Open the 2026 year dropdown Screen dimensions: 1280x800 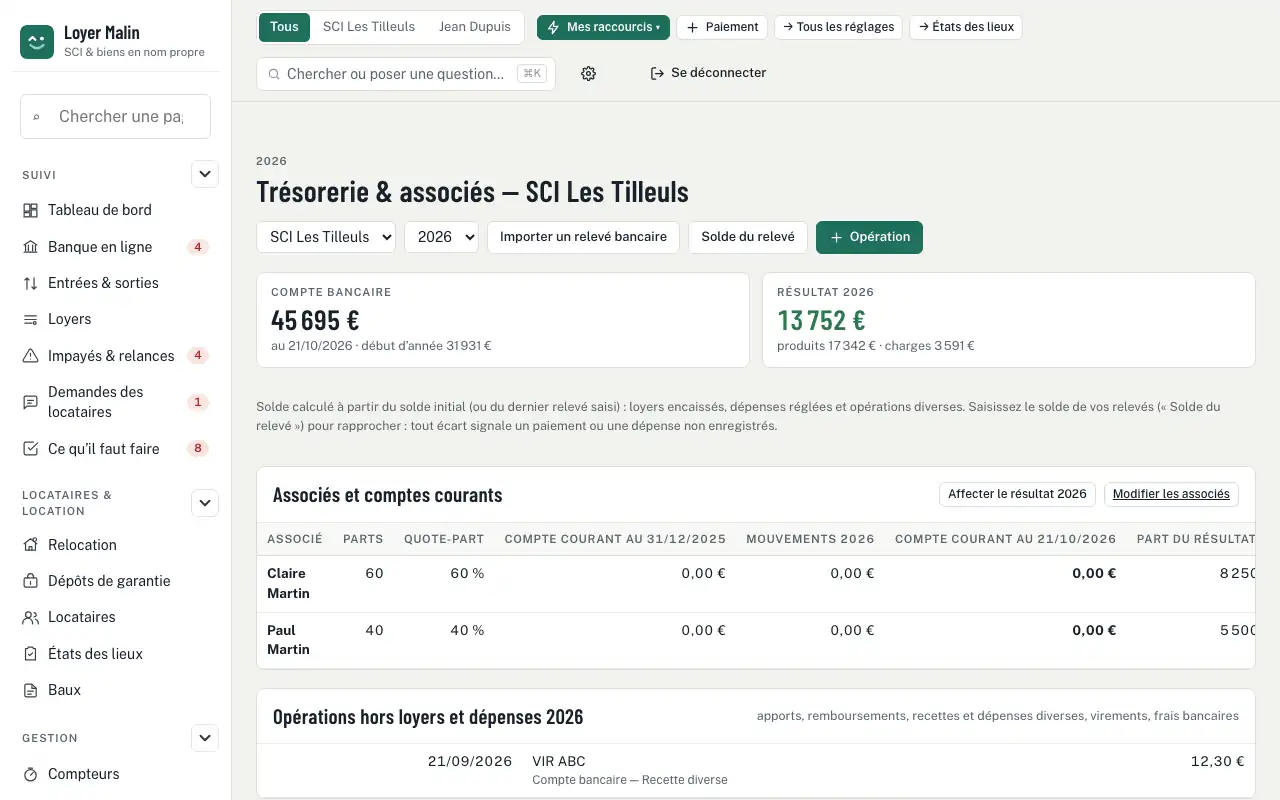pos(441,237)
